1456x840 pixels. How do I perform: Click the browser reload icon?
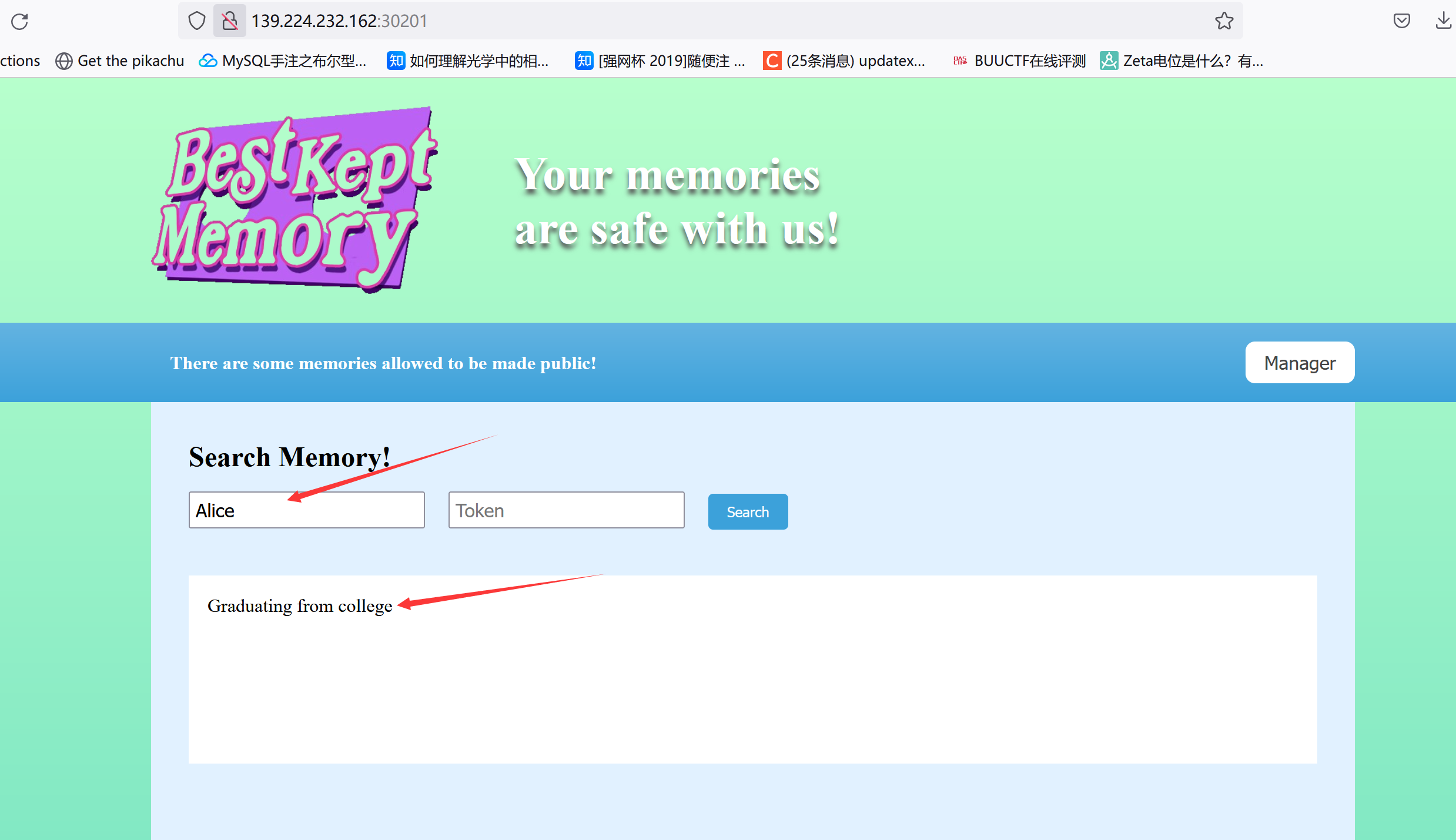pyautogui.click(x=20, y=19)
